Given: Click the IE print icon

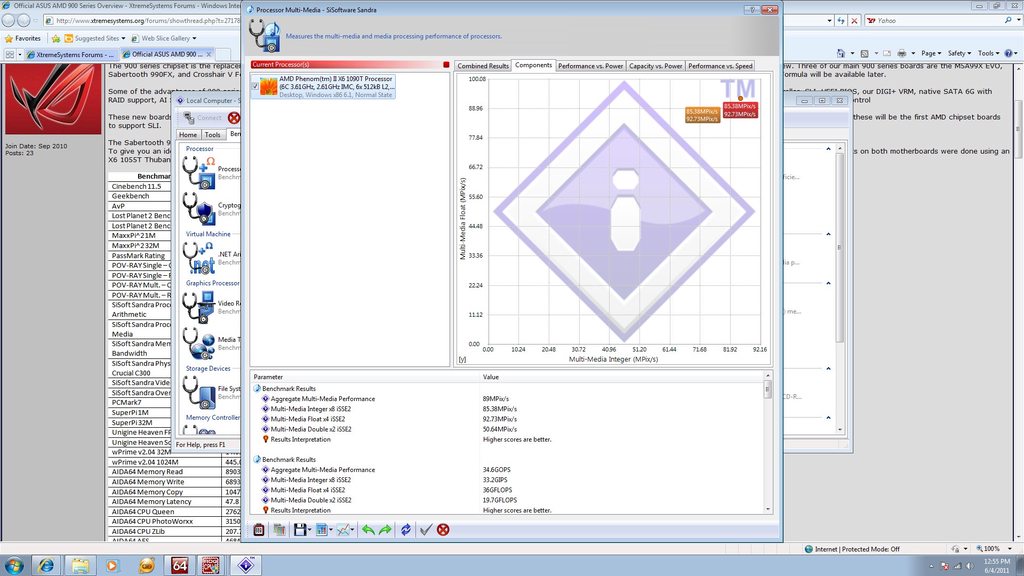Looking at the screenshot, I should [x=902, y=54].
